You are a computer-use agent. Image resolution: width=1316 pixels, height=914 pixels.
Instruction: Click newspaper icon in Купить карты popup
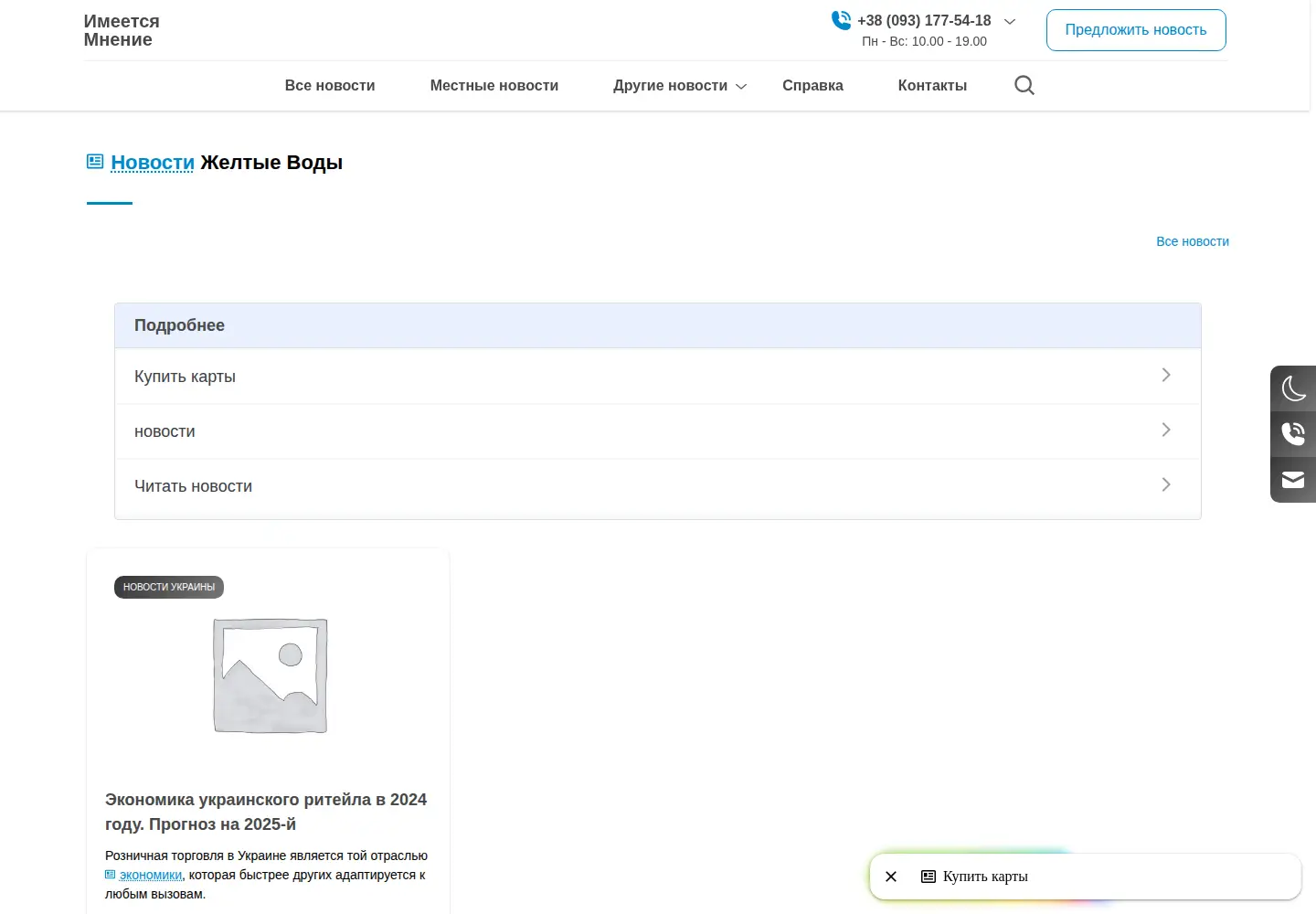(929, 877)
